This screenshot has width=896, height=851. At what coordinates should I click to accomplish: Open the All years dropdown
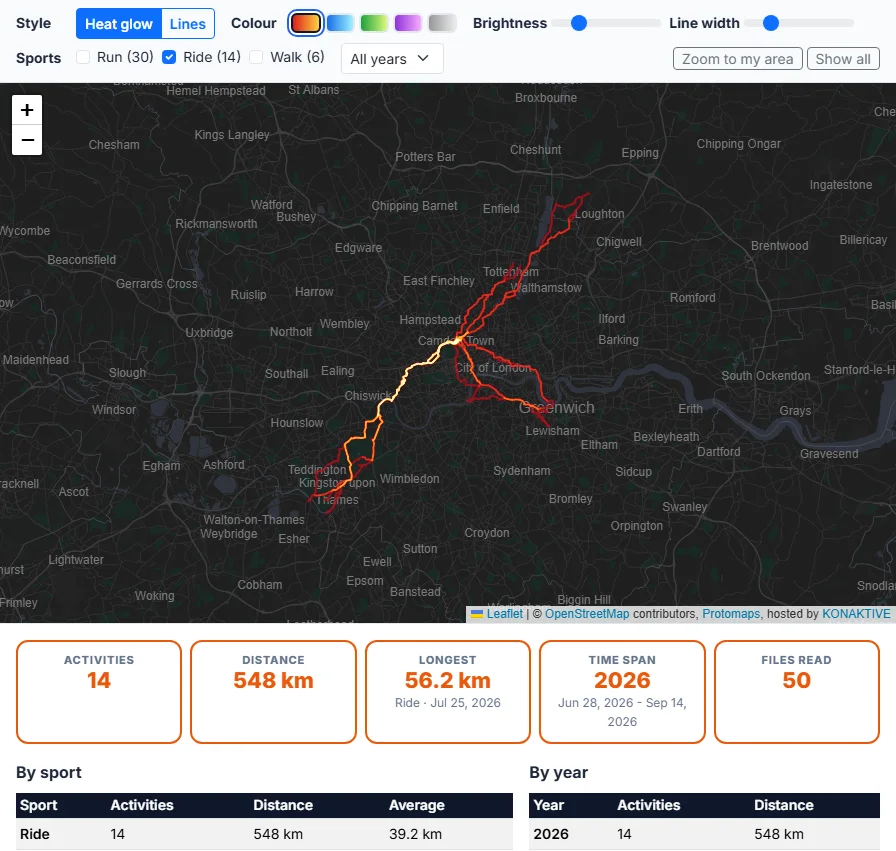(x=392, y=59)
